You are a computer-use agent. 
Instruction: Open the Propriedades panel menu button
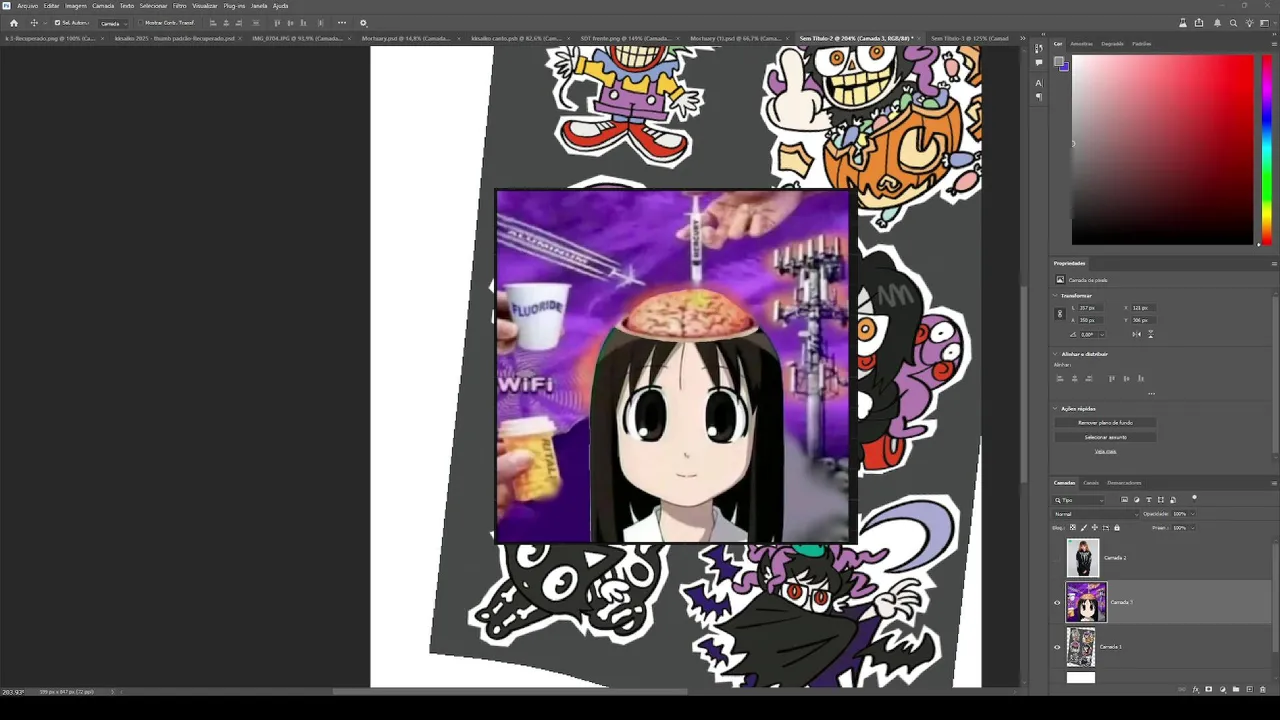1274,264
